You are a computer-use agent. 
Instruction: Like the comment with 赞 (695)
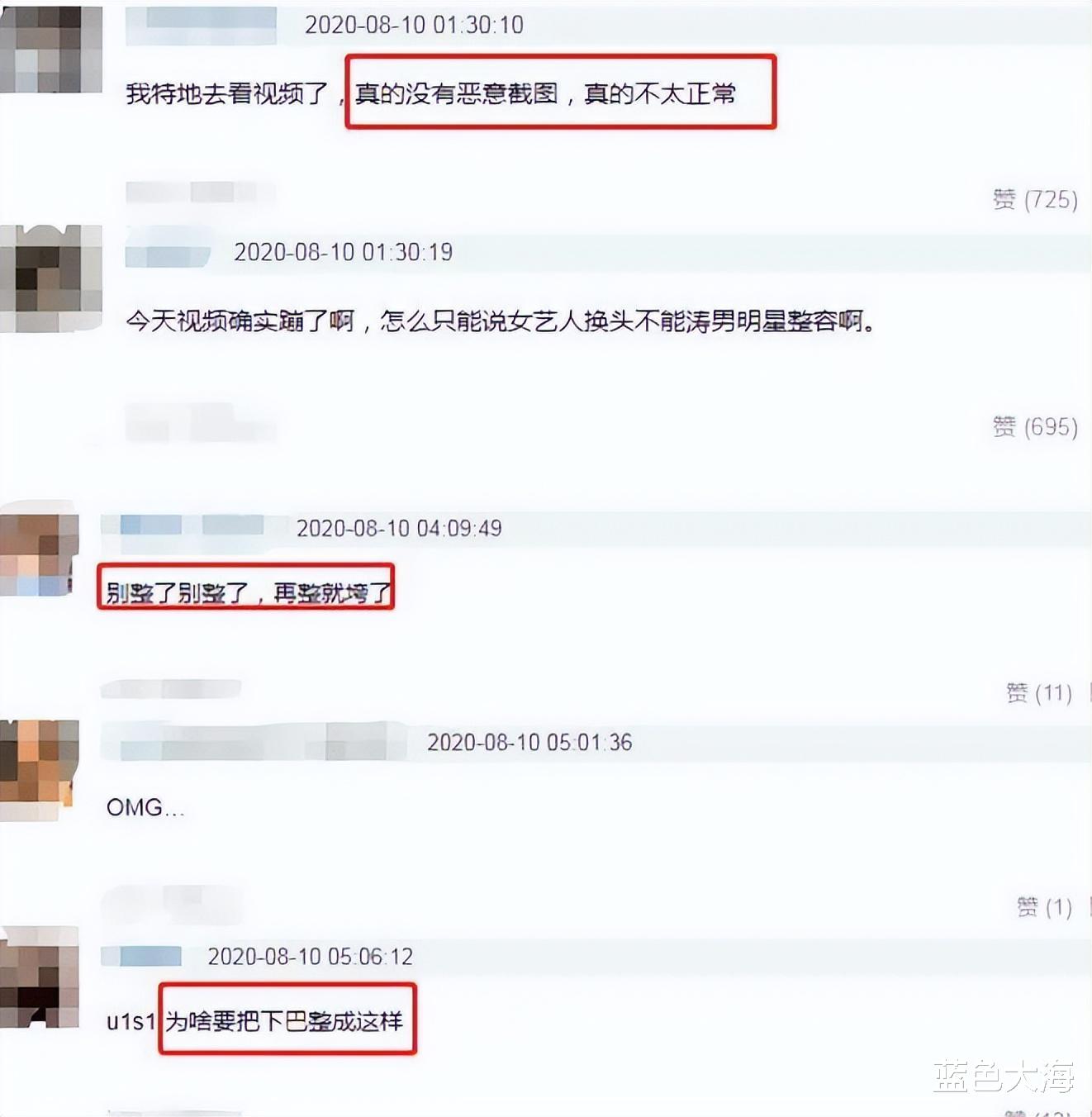click(1035, 426)
